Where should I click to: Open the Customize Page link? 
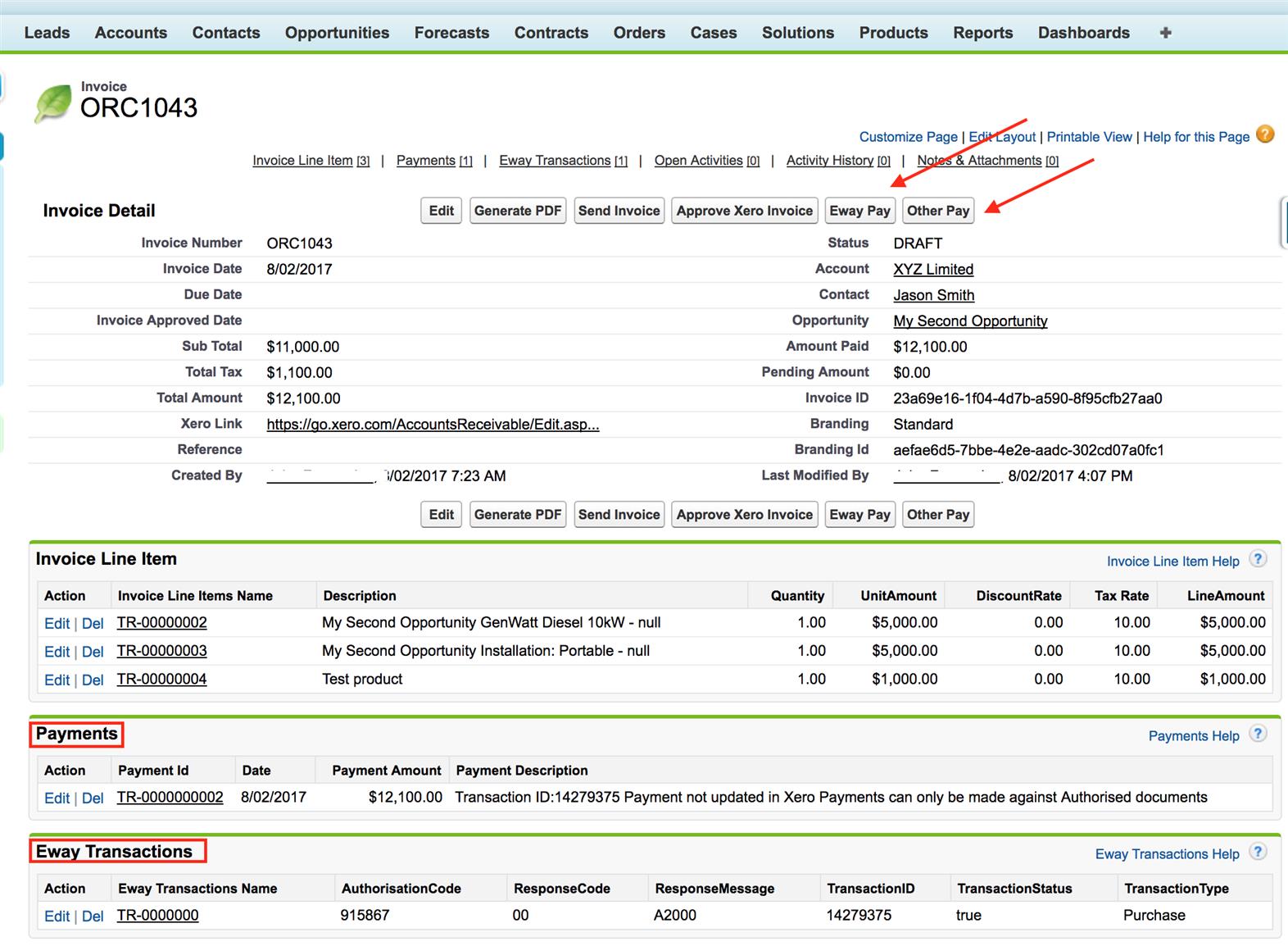tap(909, 137)
